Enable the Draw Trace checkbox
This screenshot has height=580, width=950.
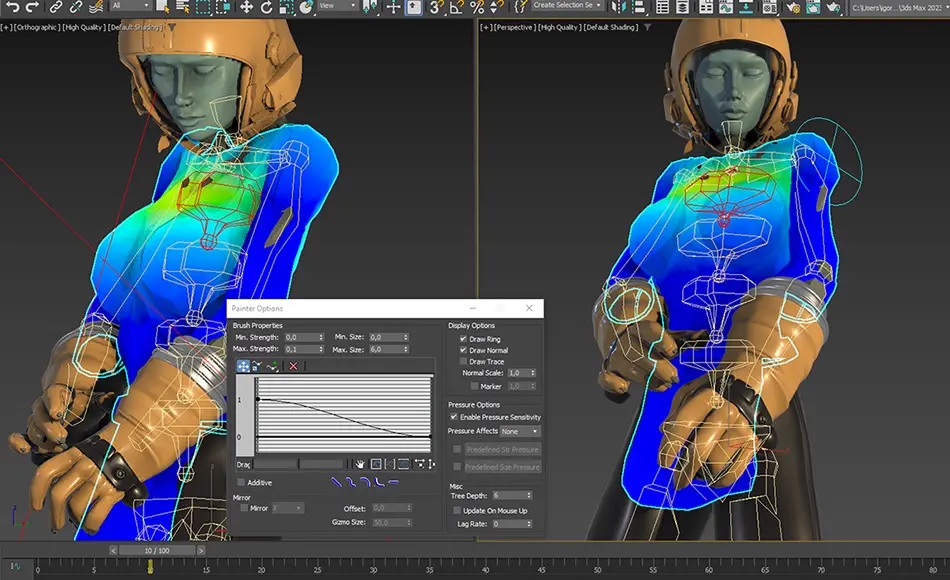tap(463, 361)
